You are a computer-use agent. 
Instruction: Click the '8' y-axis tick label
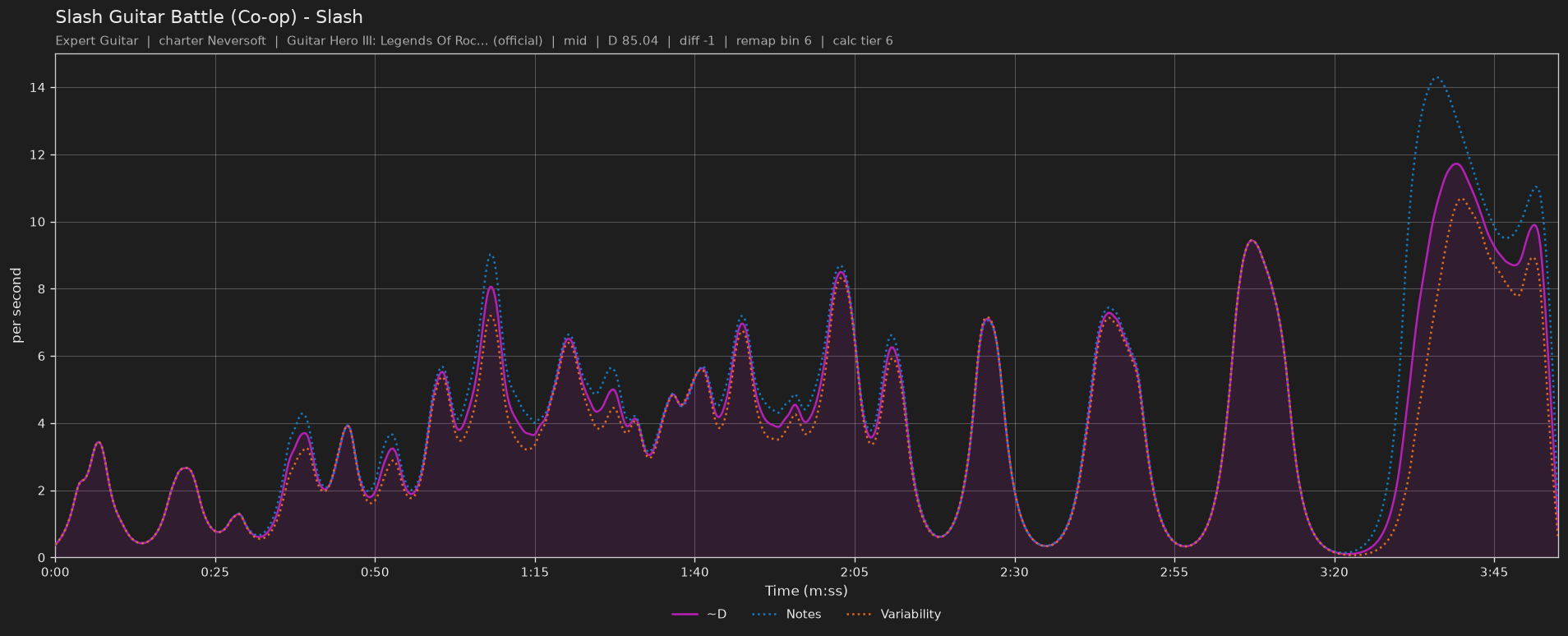click(42, 289)
